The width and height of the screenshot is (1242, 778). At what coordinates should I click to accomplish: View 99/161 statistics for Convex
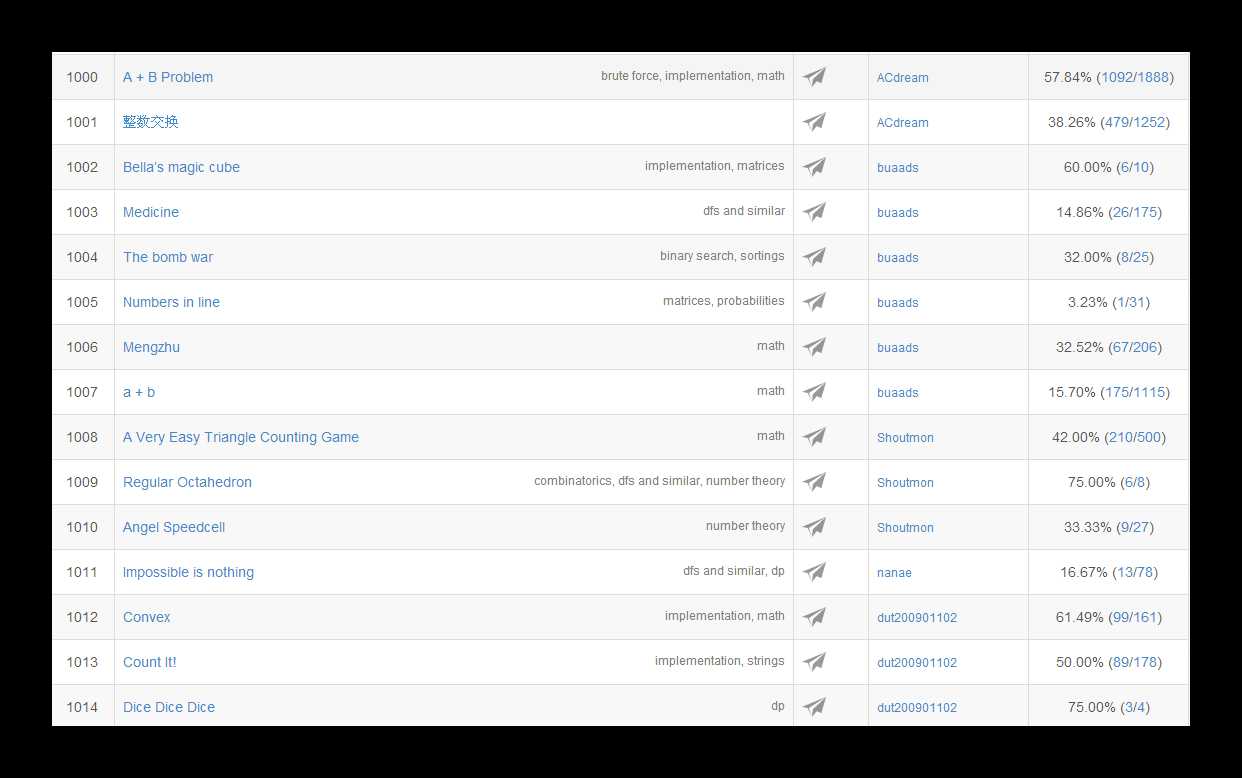pos(1135,617)
